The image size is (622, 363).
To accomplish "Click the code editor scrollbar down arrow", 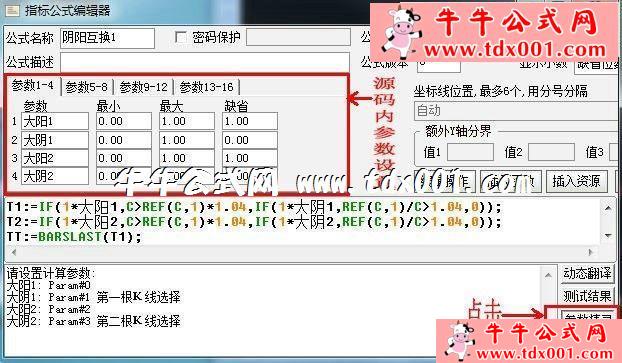I will pos(608,236).
